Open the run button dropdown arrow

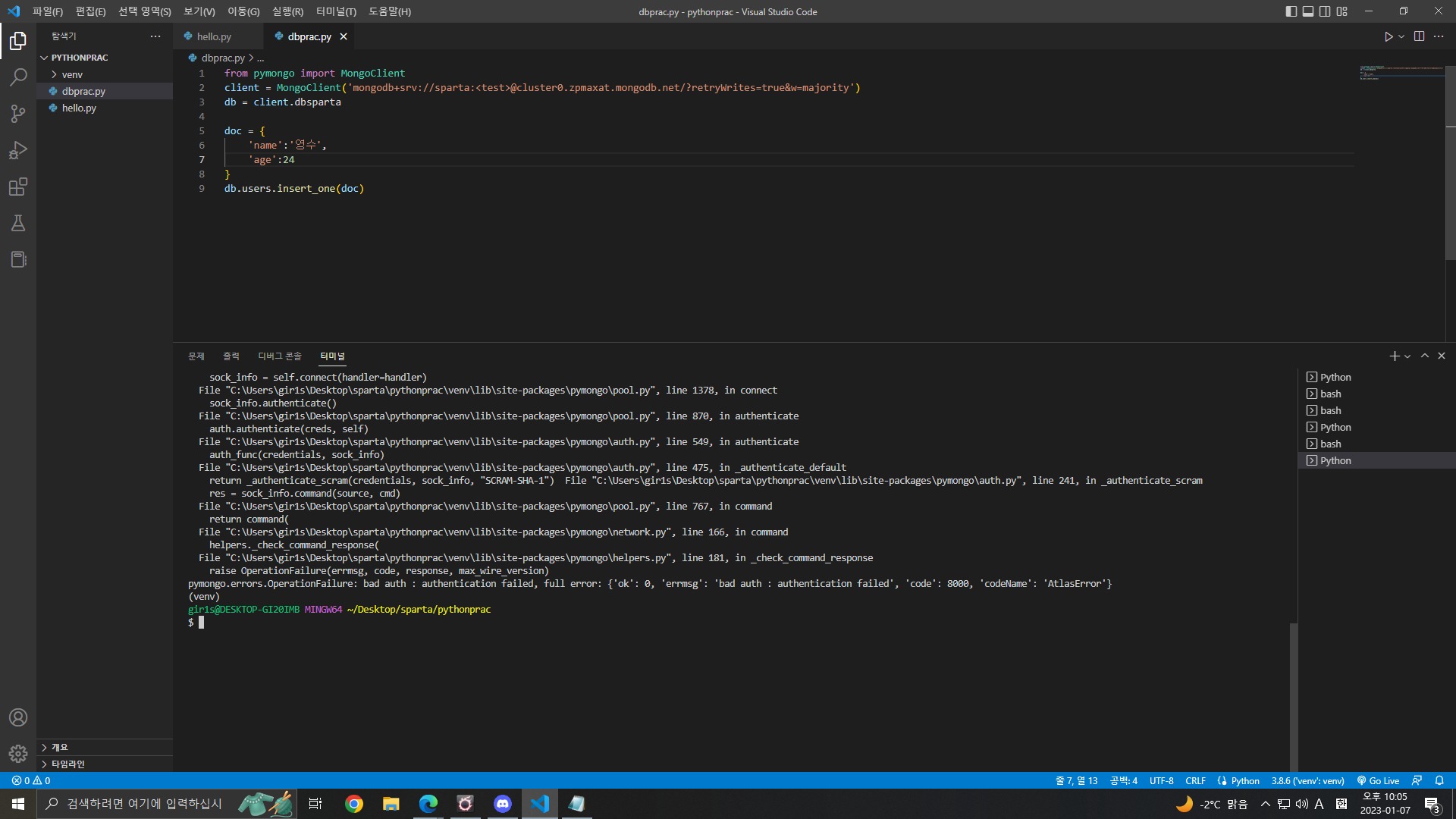(x=1401, y=36)
